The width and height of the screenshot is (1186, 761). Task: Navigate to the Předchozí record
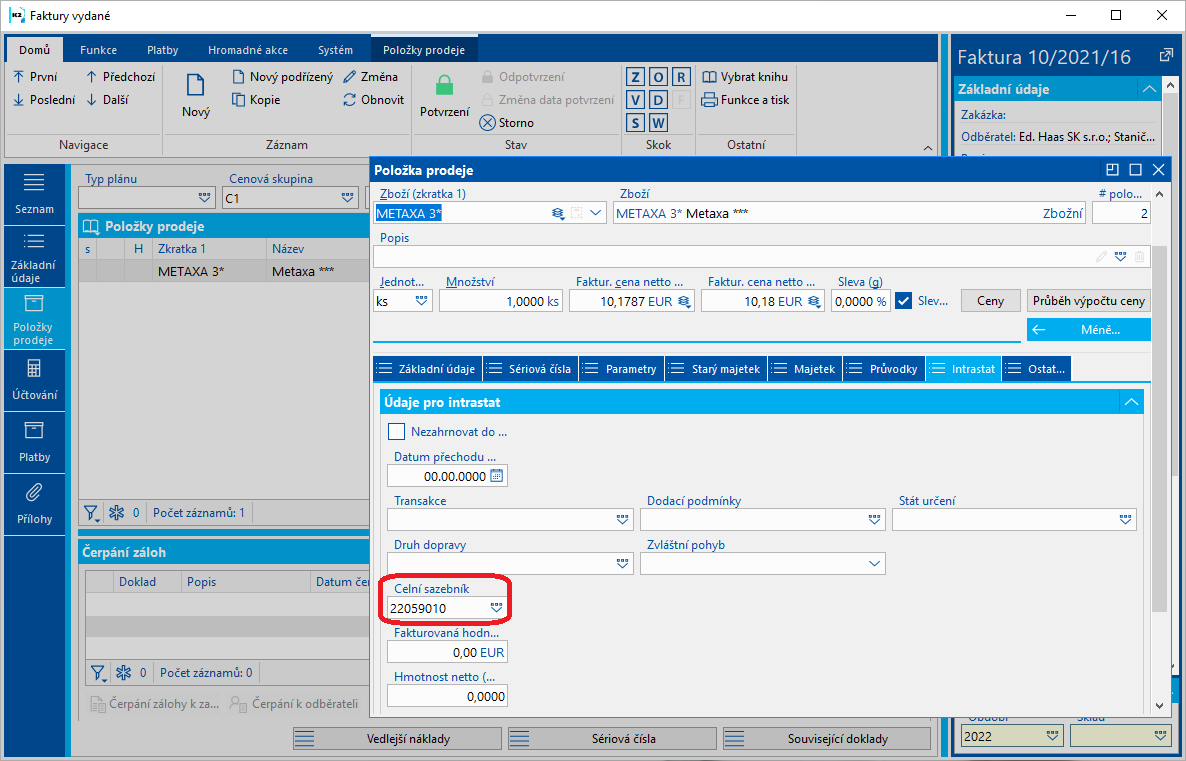[120, 76]
